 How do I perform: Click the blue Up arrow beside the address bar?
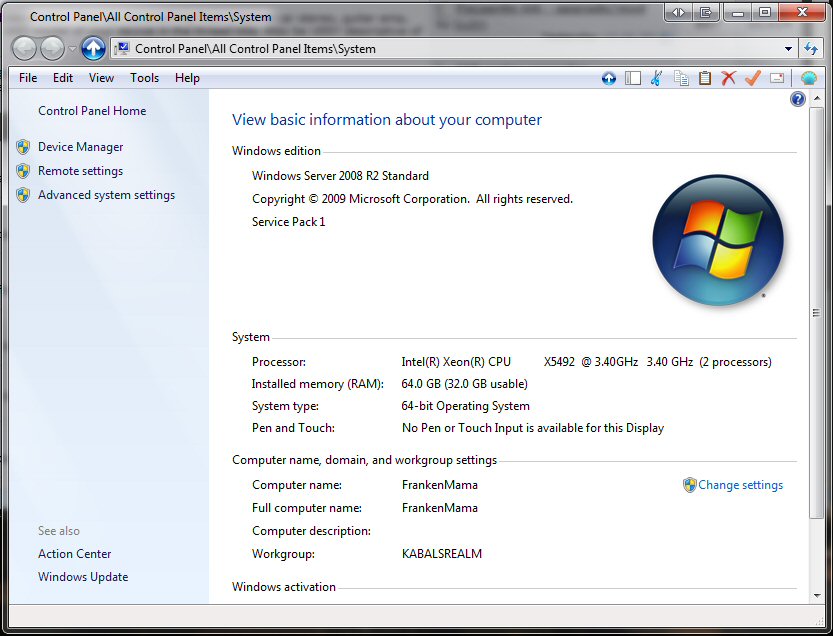(93, 48)
